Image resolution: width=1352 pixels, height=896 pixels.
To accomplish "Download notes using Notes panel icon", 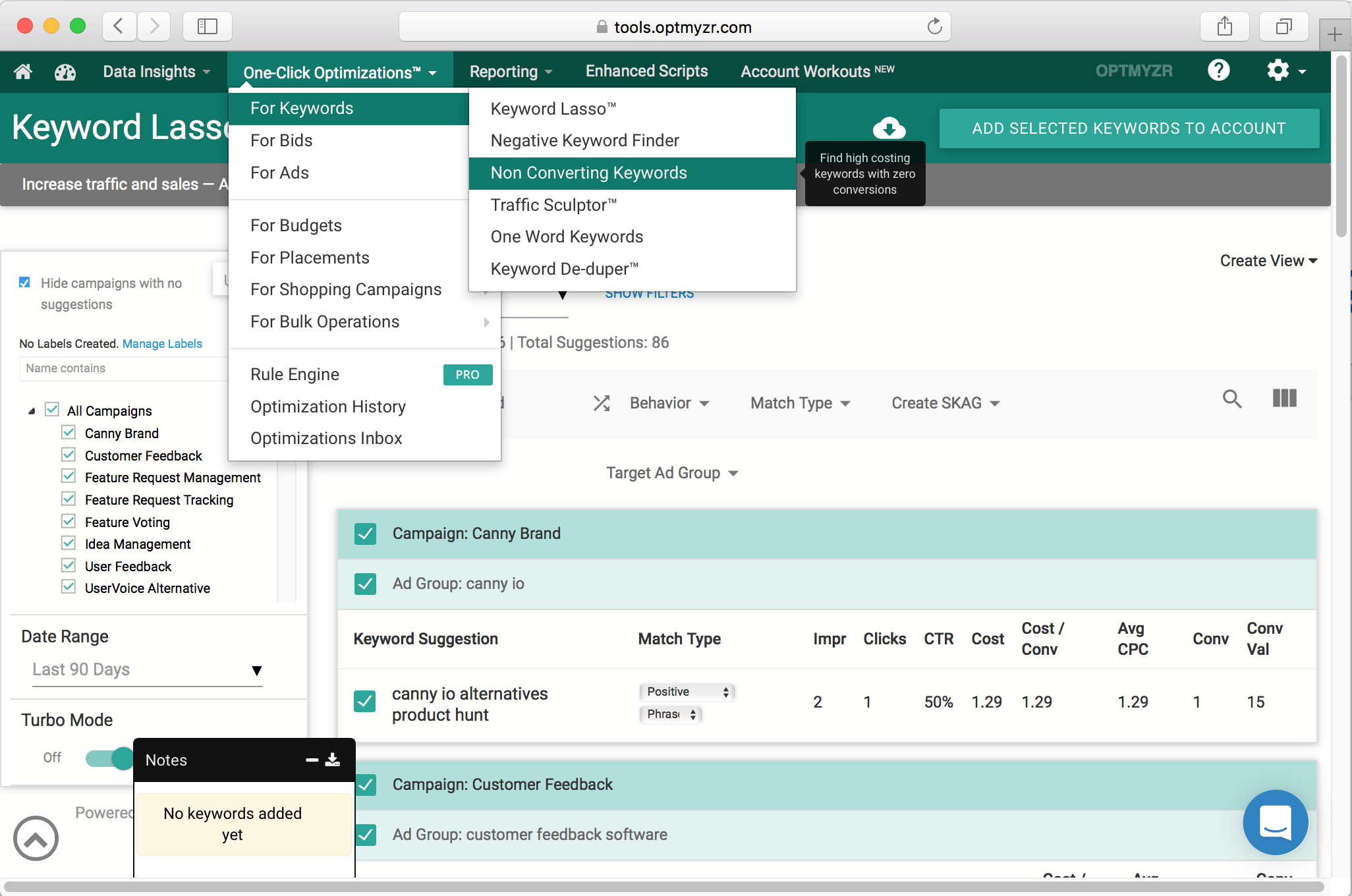I will pos(333,760).
